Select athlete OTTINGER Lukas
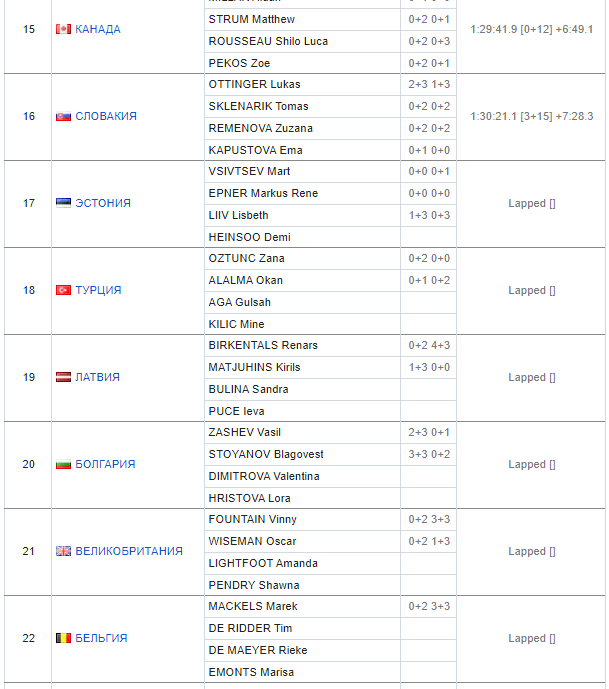The height and width of the screenshot is (689, 609). coord(254,85)
